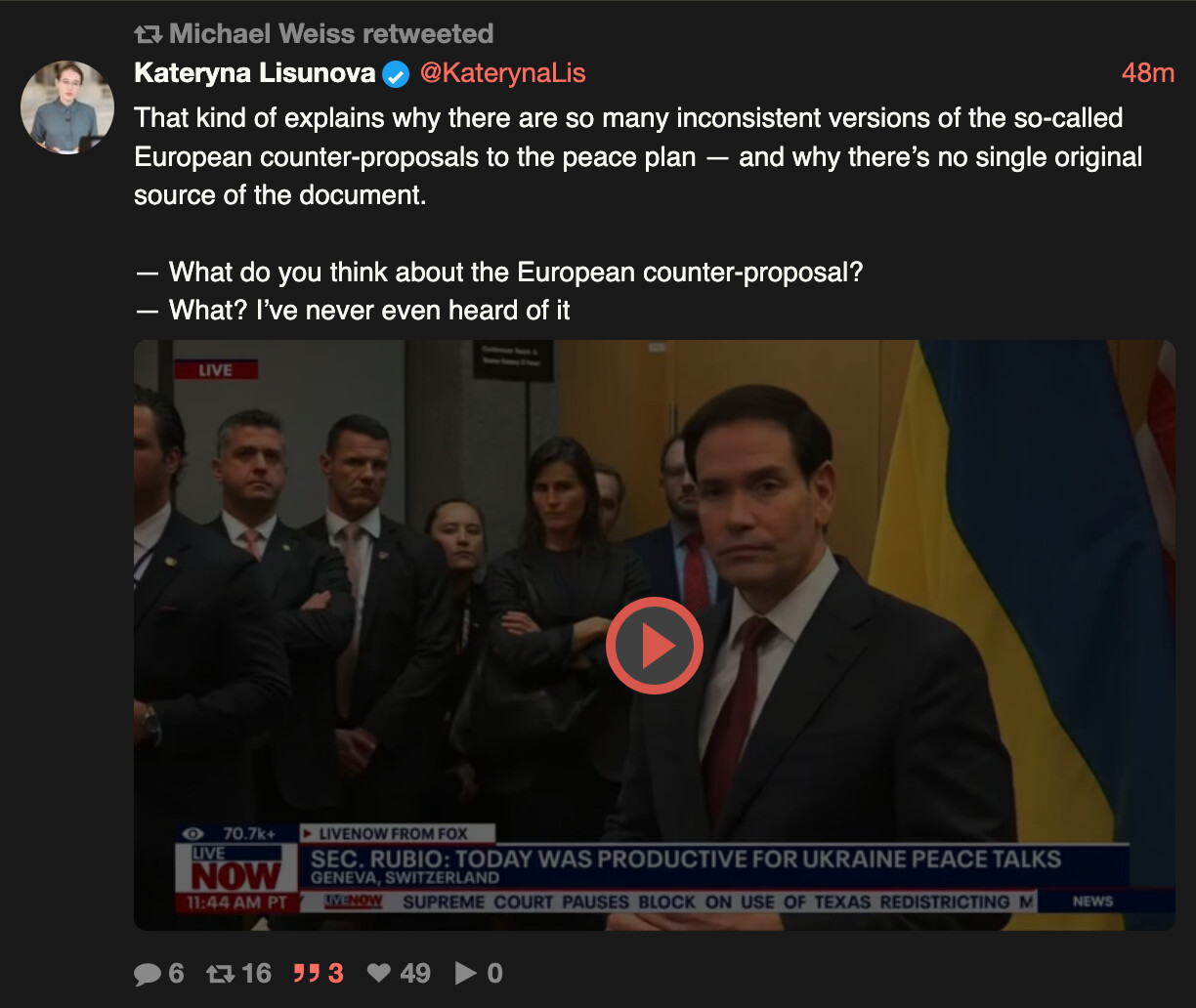Click the reply speech bubble icon
The image size is (1196, 1008).
[148, 974]
